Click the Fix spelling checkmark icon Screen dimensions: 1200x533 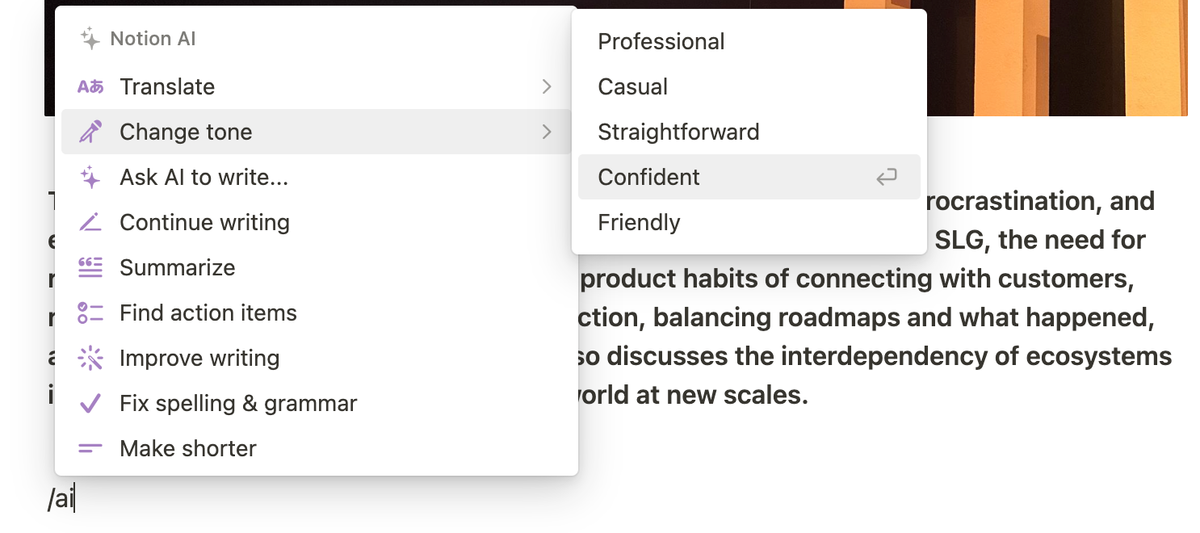click(x=90, y=404)
